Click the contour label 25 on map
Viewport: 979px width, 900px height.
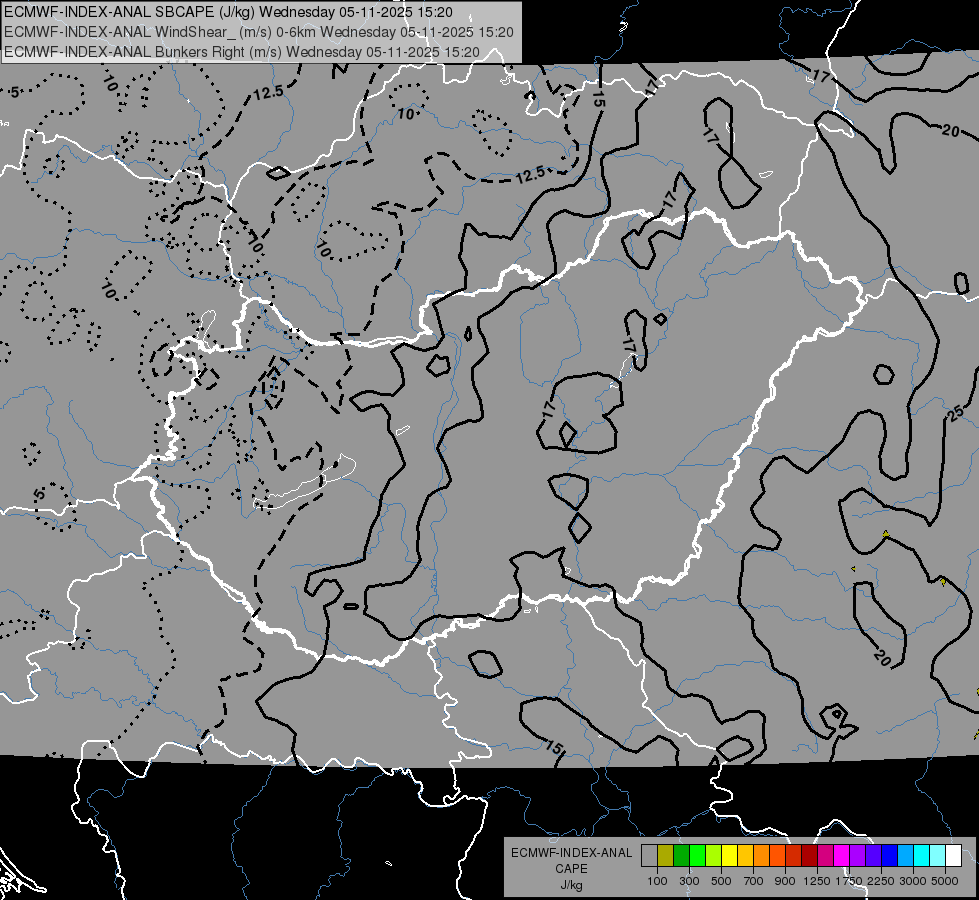pyautogui.click(x=956, y=413)
